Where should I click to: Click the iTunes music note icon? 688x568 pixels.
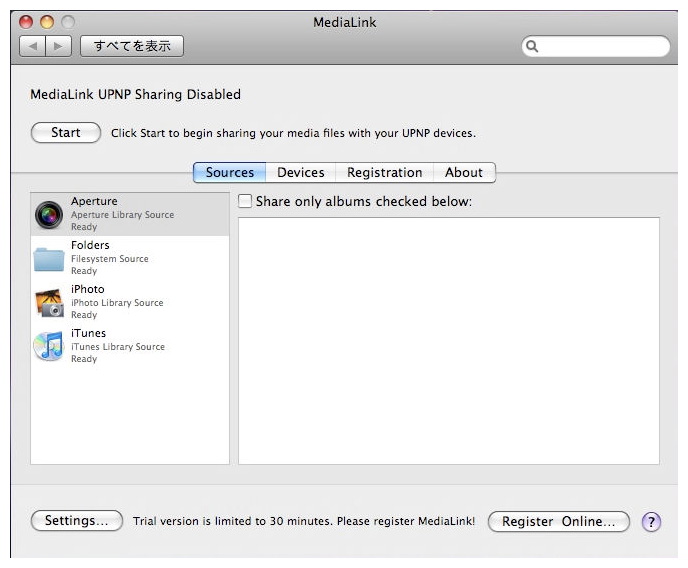coord(49,346)
